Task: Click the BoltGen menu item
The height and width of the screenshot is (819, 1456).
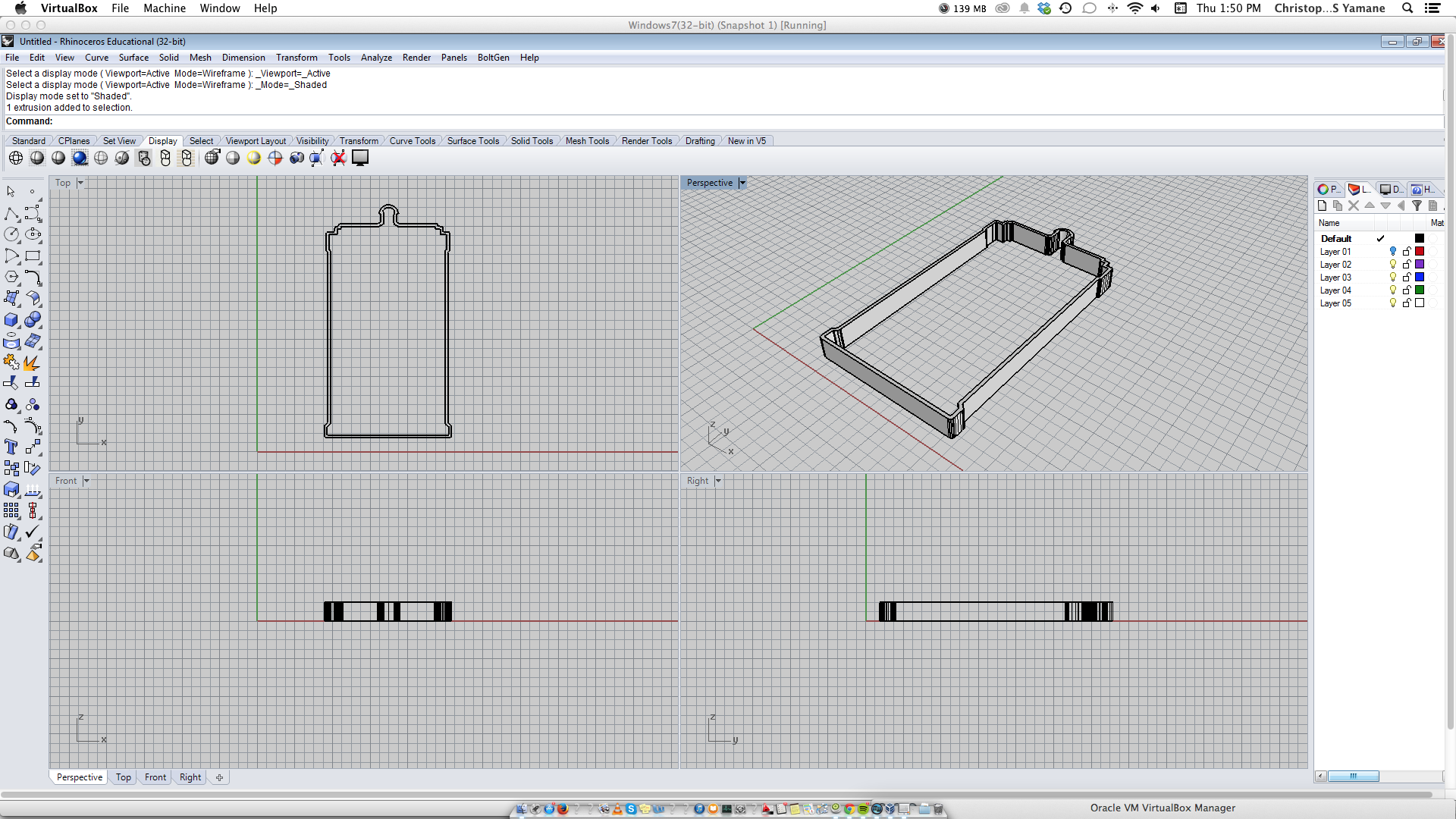Action: tap(493, 57)
